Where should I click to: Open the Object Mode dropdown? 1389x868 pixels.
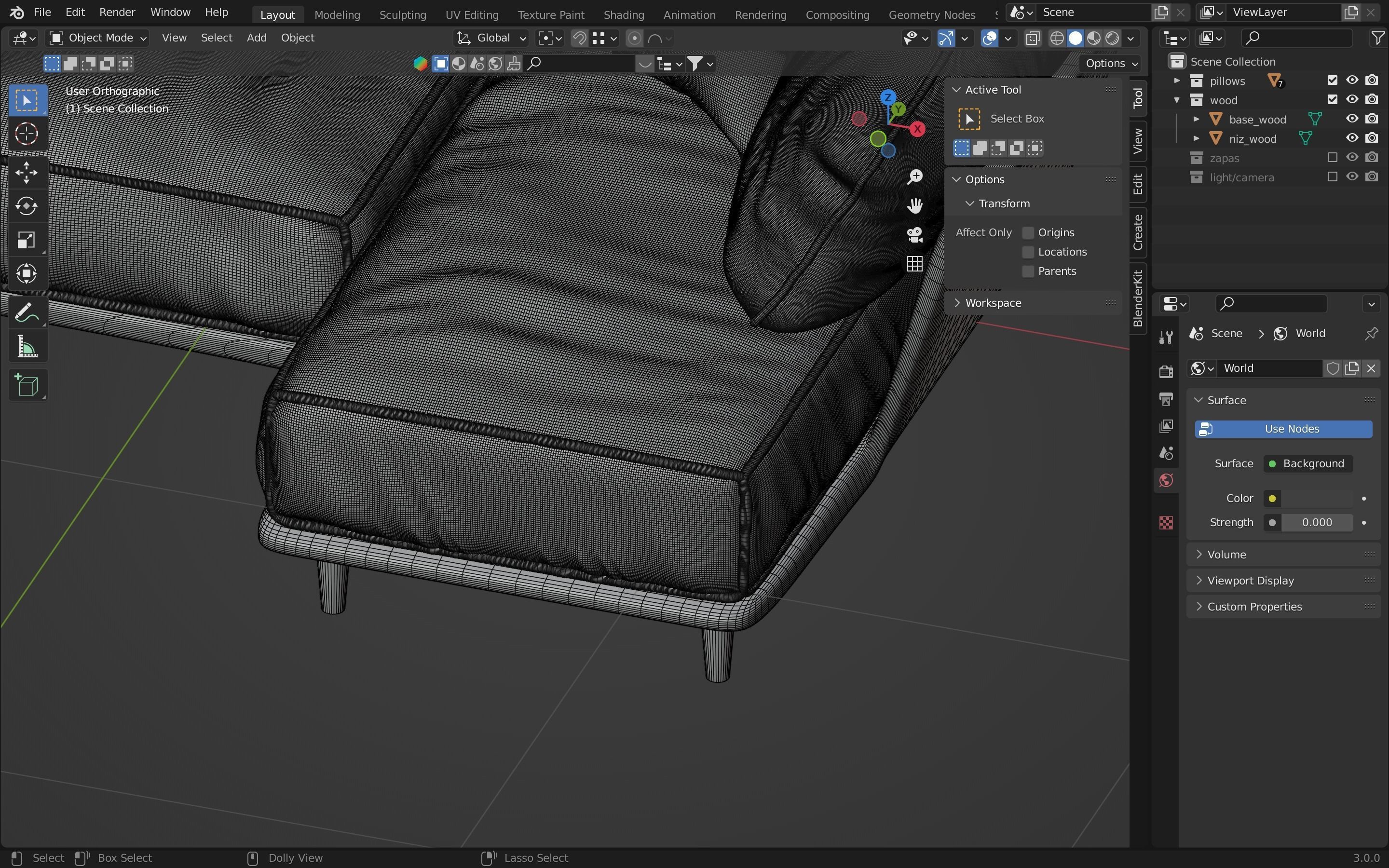(x=96, y=37)
